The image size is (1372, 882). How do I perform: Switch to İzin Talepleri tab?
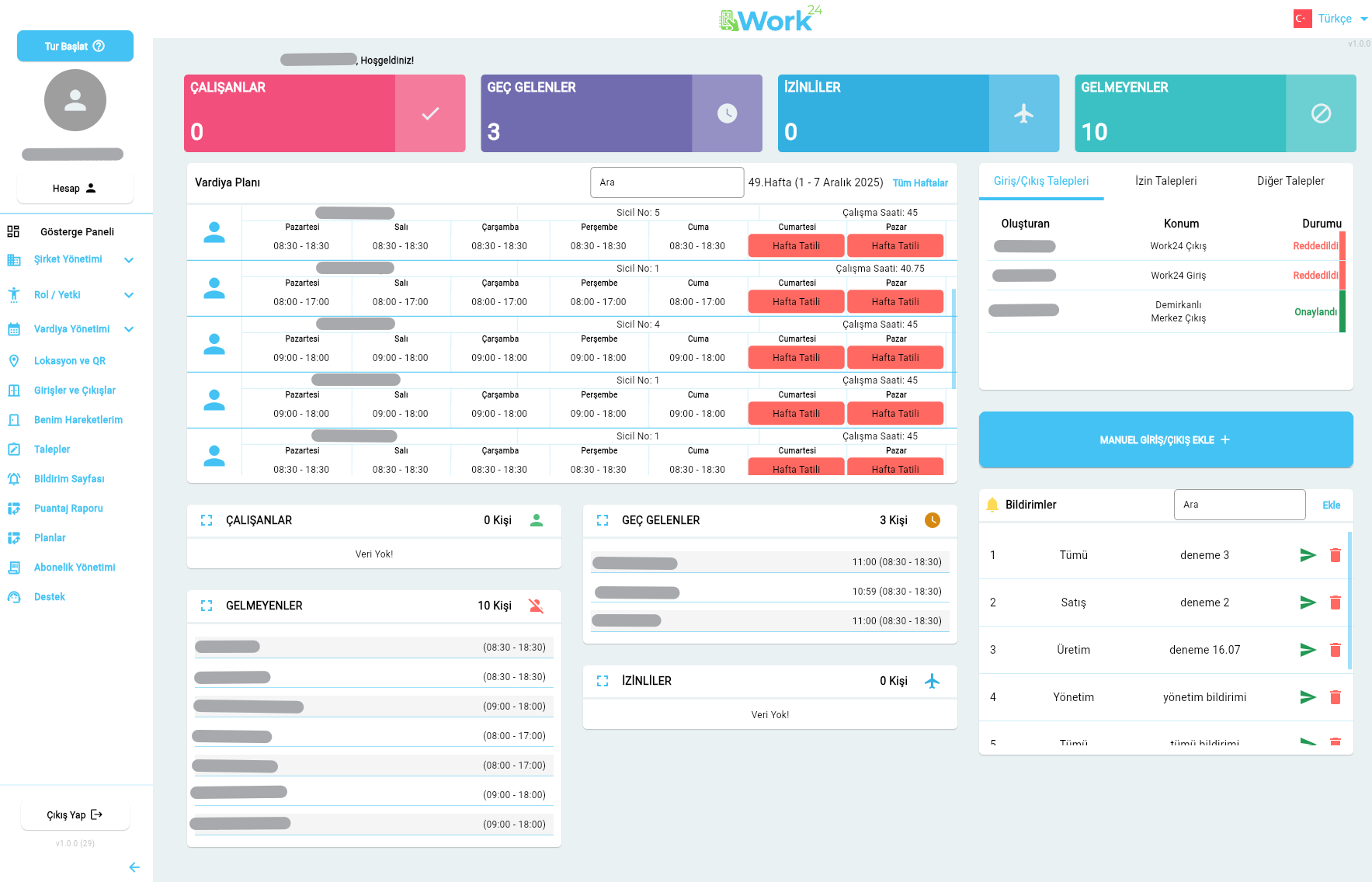(1165, 181)
